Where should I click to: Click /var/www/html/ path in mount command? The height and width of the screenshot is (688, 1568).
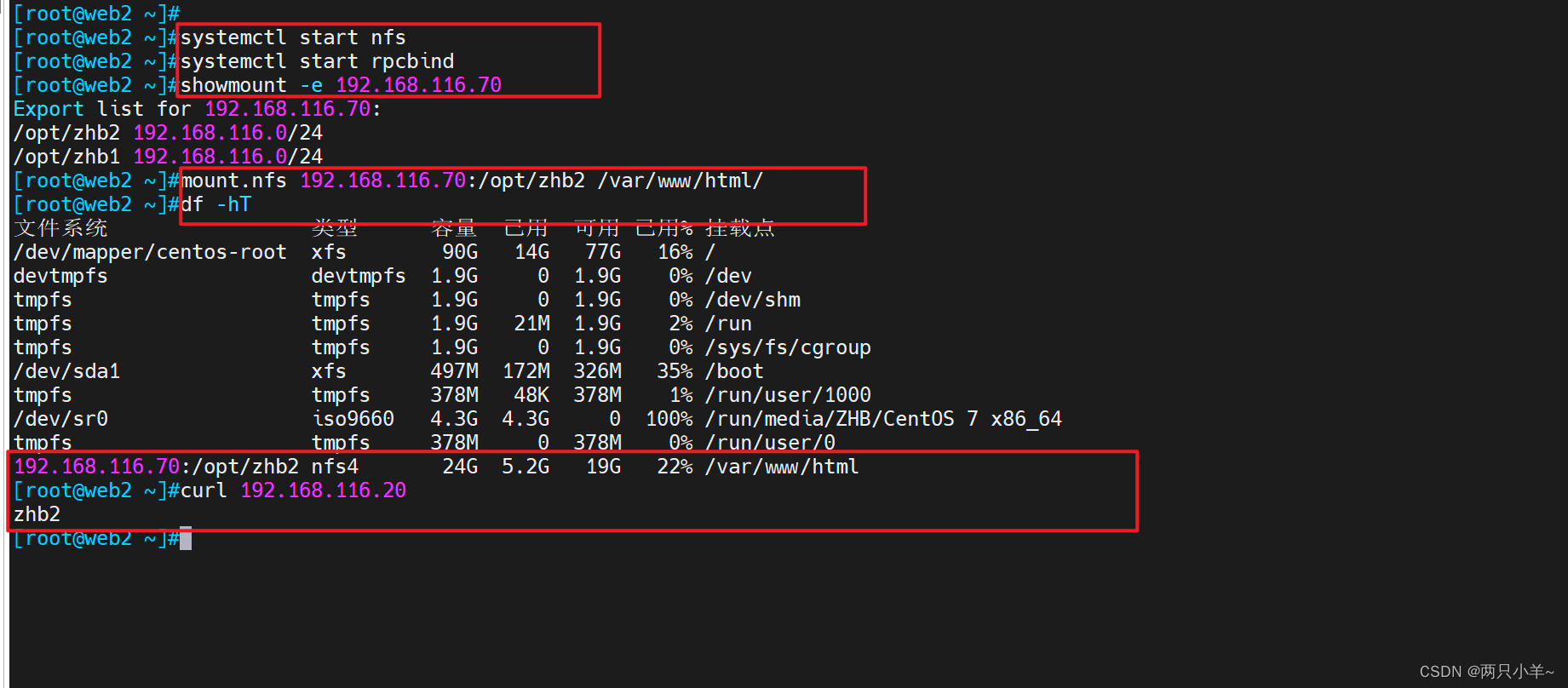(x=681, y=181)
